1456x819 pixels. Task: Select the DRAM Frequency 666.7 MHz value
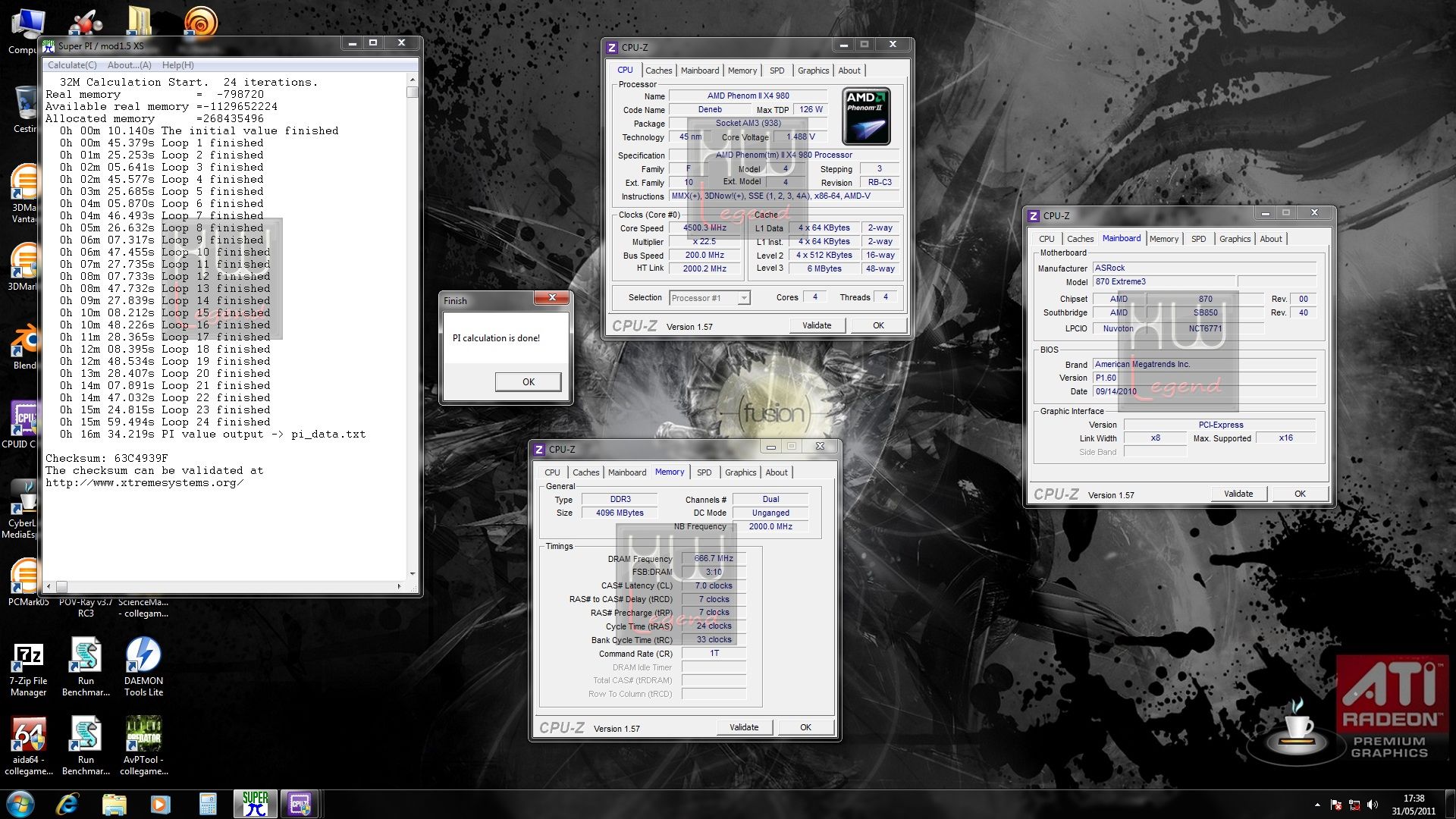(x=714, y=559)
